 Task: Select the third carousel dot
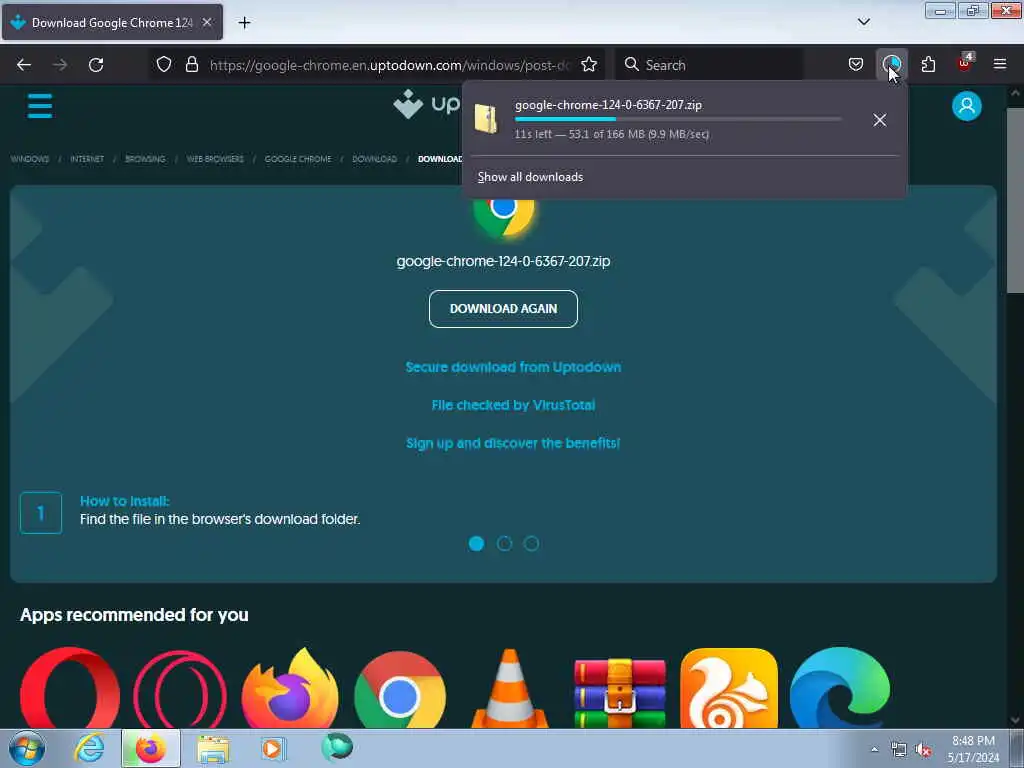(532, 543)
